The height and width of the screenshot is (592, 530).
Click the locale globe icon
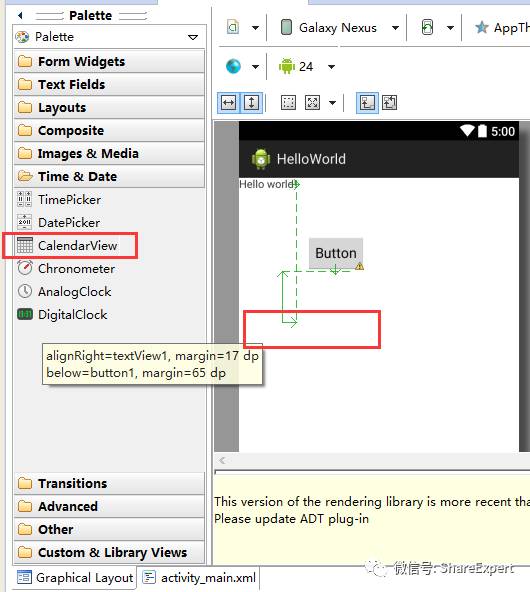[233, 66]
